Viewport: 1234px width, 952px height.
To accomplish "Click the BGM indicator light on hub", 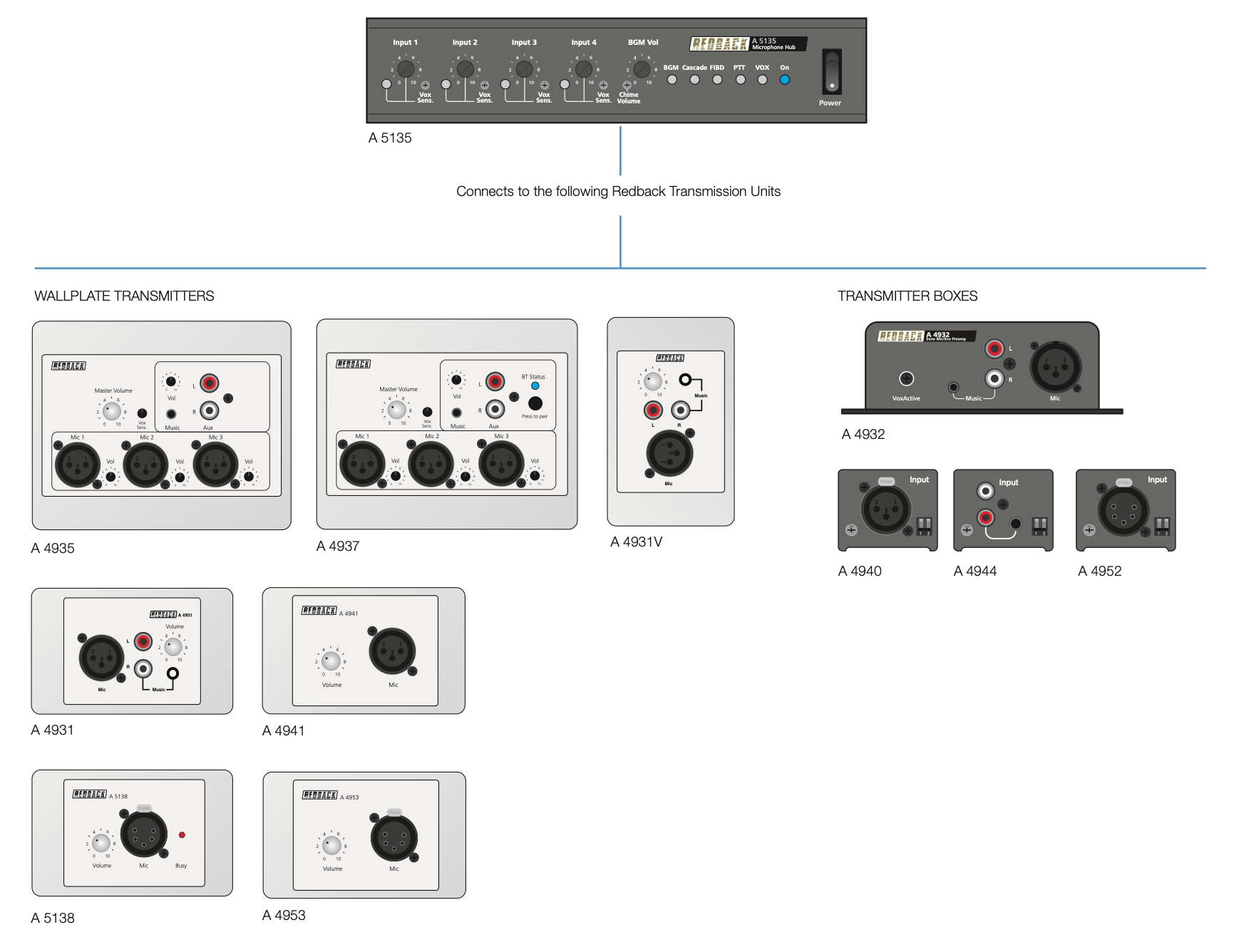I will coord(672,80).
